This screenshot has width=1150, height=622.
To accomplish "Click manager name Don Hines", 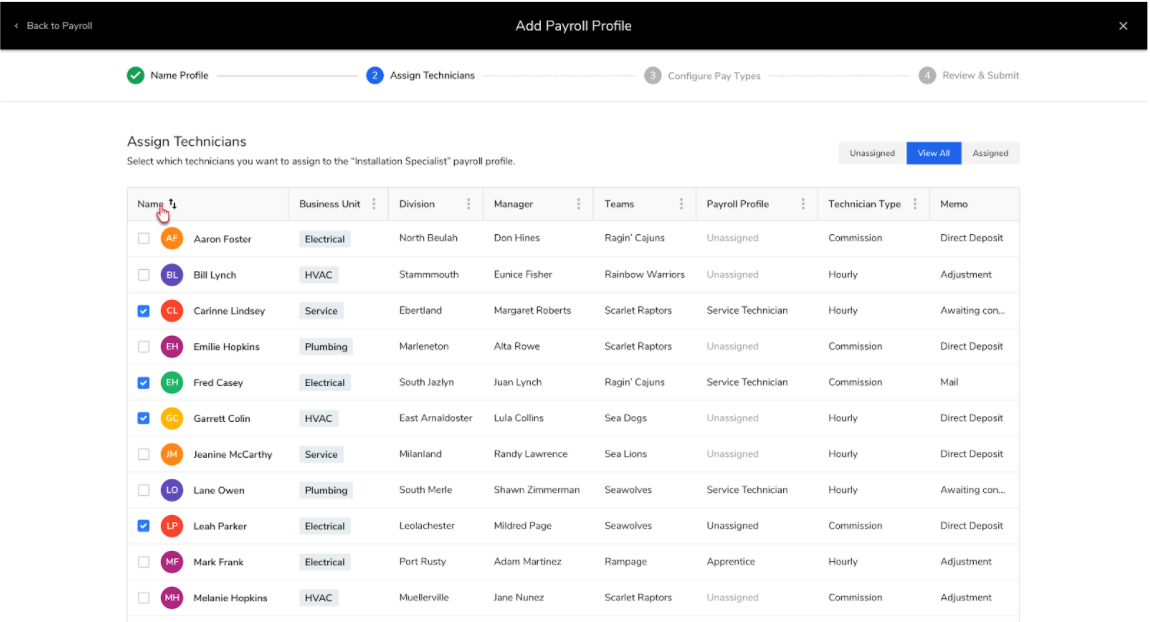I will 516,238.
